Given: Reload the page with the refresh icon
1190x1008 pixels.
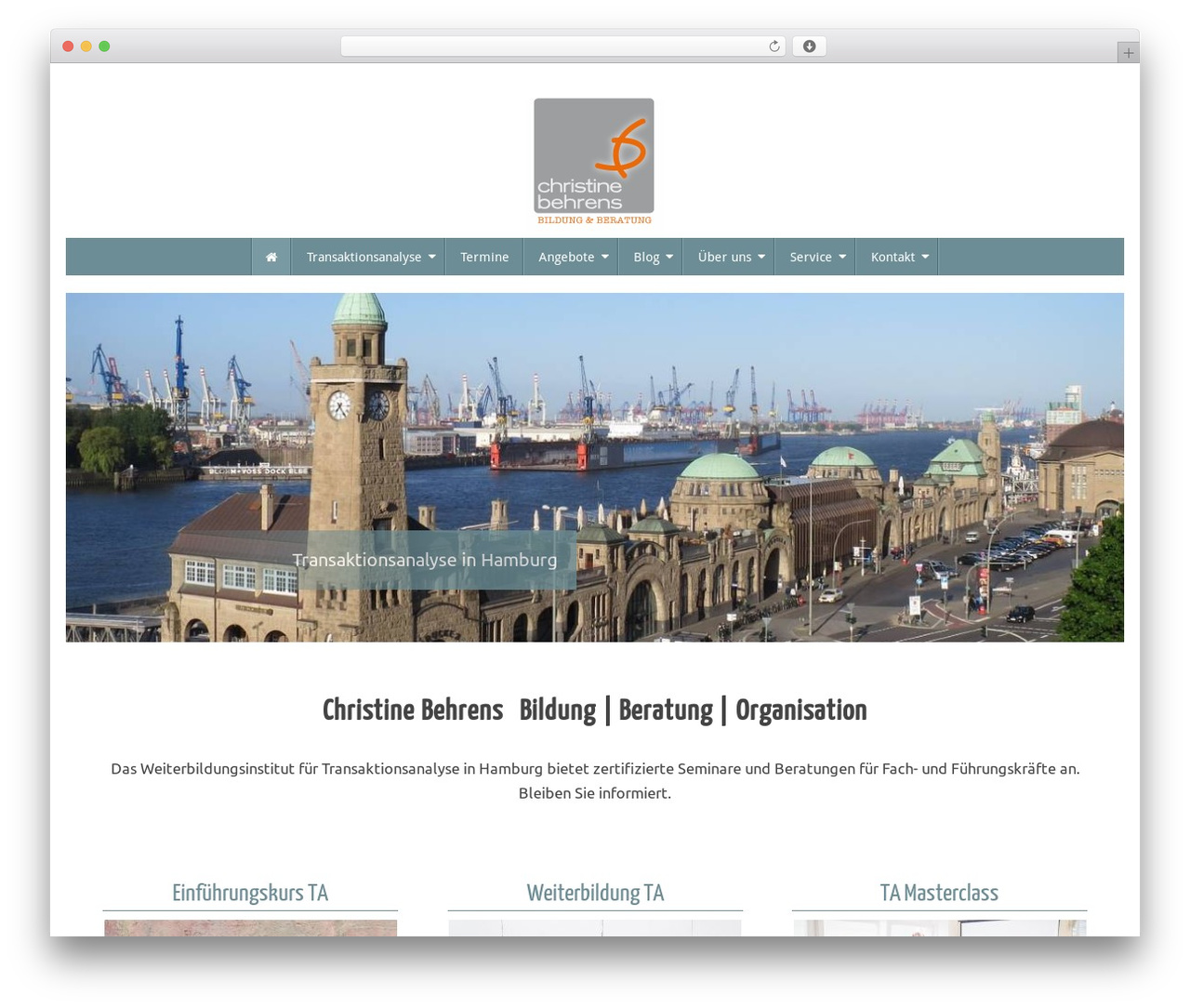Looking at the screenshot, I should pos(773,46).
